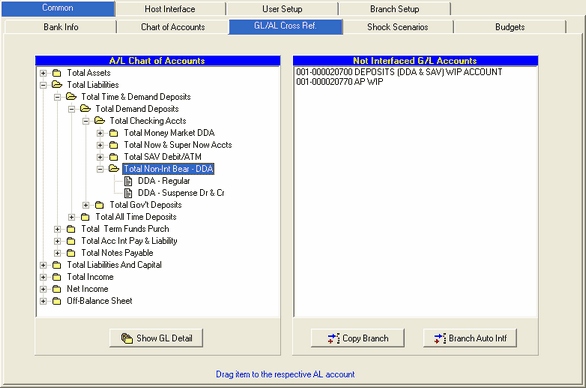Screen dimensions: 586x388
Task: Click the Total Money Market DDA folder icon
Action: [114, 133]
